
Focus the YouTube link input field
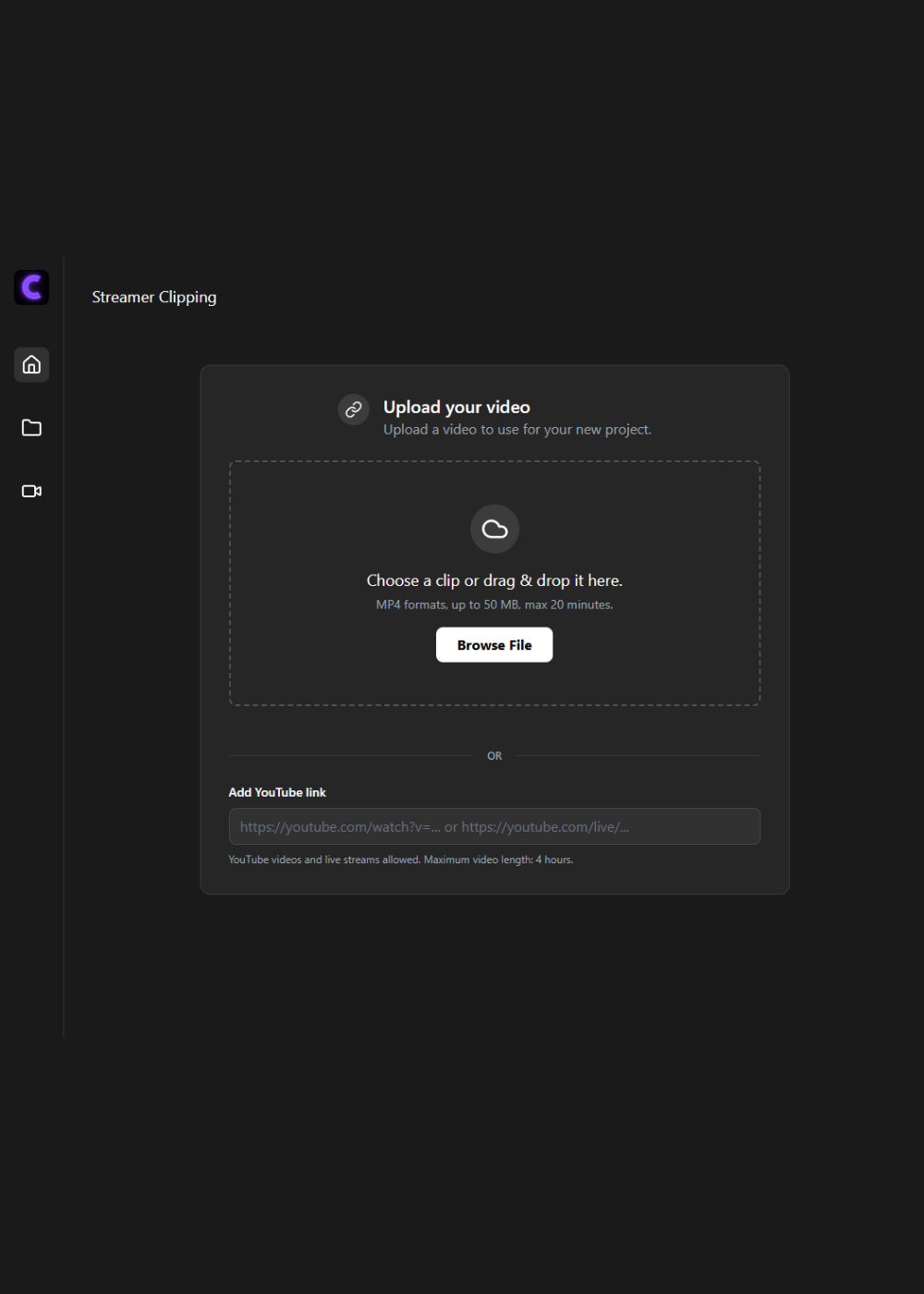(x=494, y=826)
